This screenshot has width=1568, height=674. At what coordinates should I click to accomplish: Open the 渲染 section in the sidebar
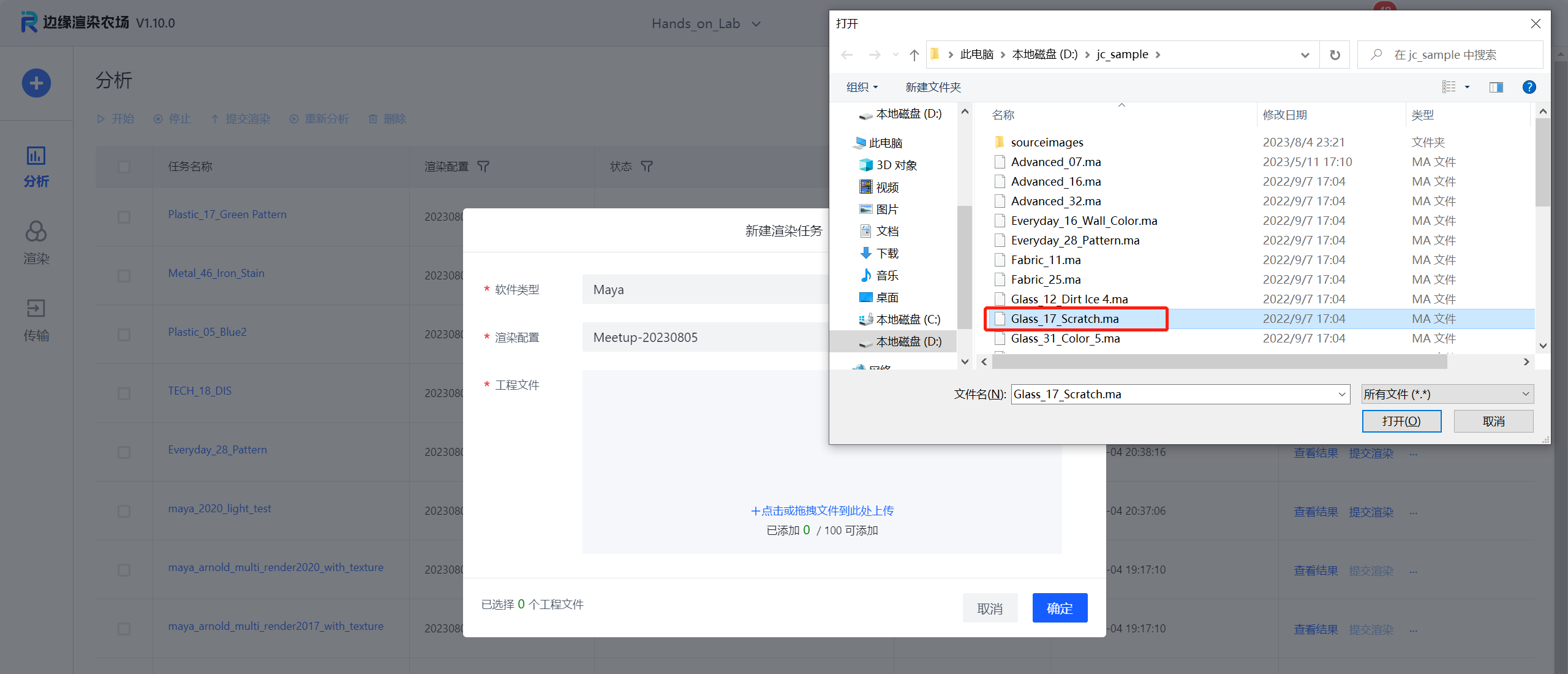[36, 242]
